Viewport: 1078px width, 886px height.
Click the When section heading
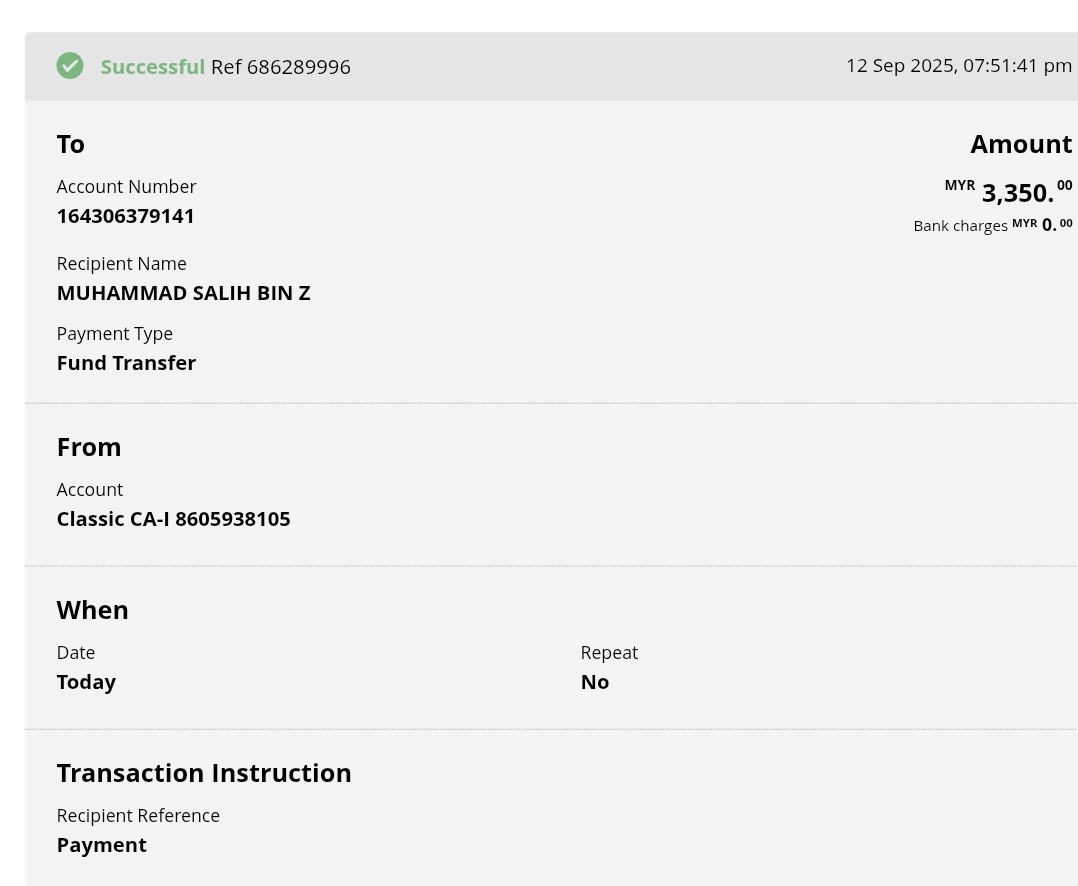pyautogui.click(x=92, y=610)
